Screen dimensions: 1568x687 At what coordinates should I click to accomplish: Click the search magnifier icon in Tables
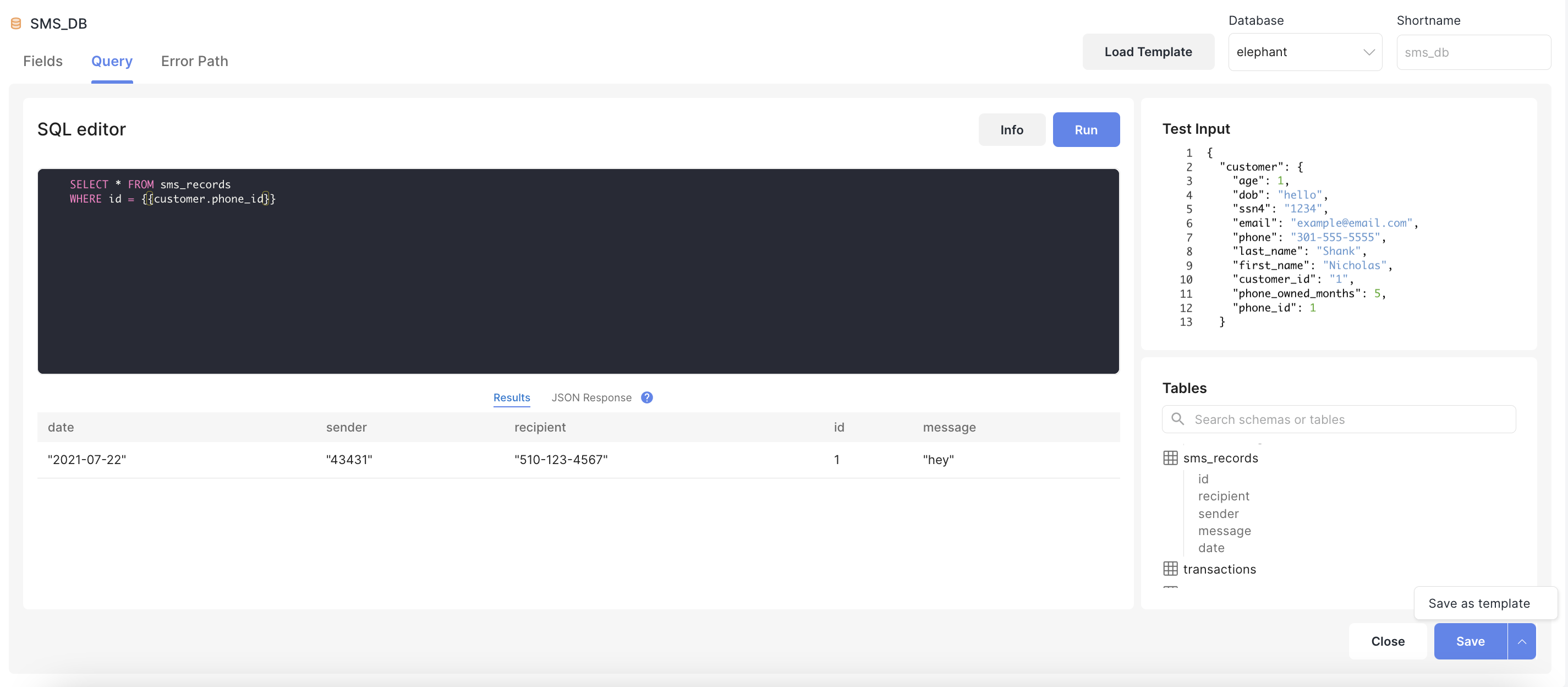[1177, 419]
